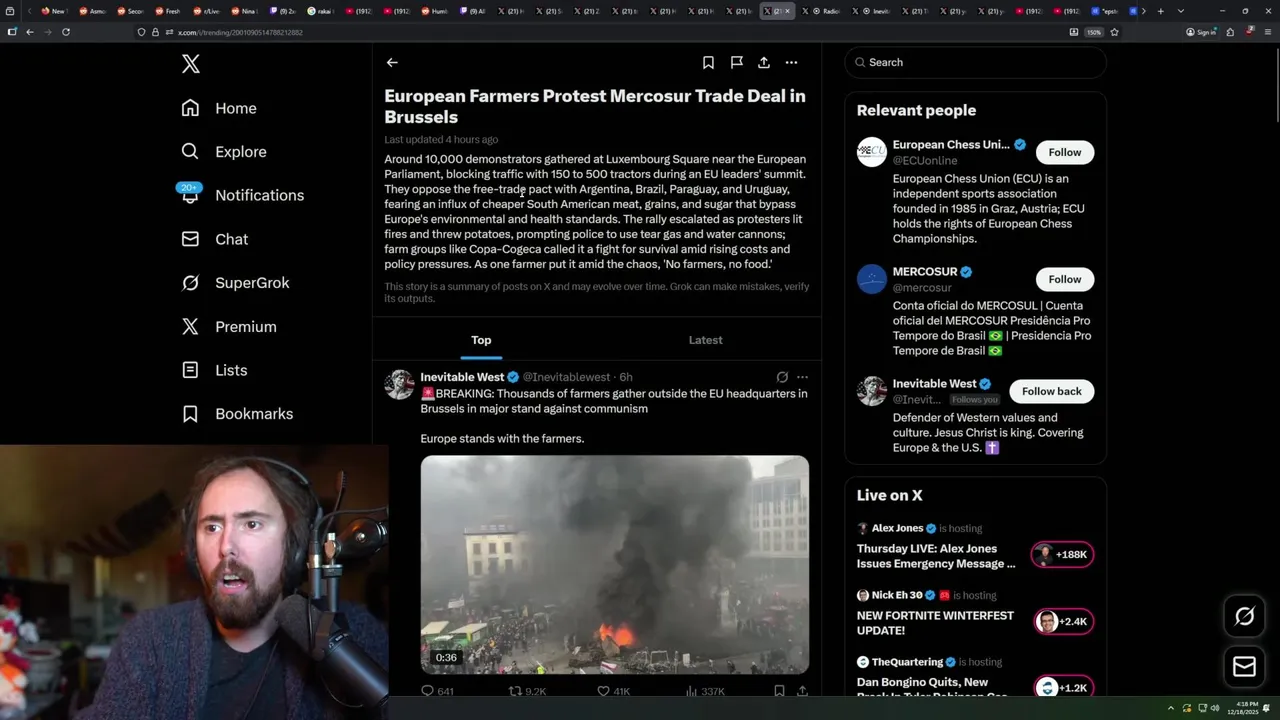
Task: Click the browser Sign in button
Action: click(x=1201, y=32)
